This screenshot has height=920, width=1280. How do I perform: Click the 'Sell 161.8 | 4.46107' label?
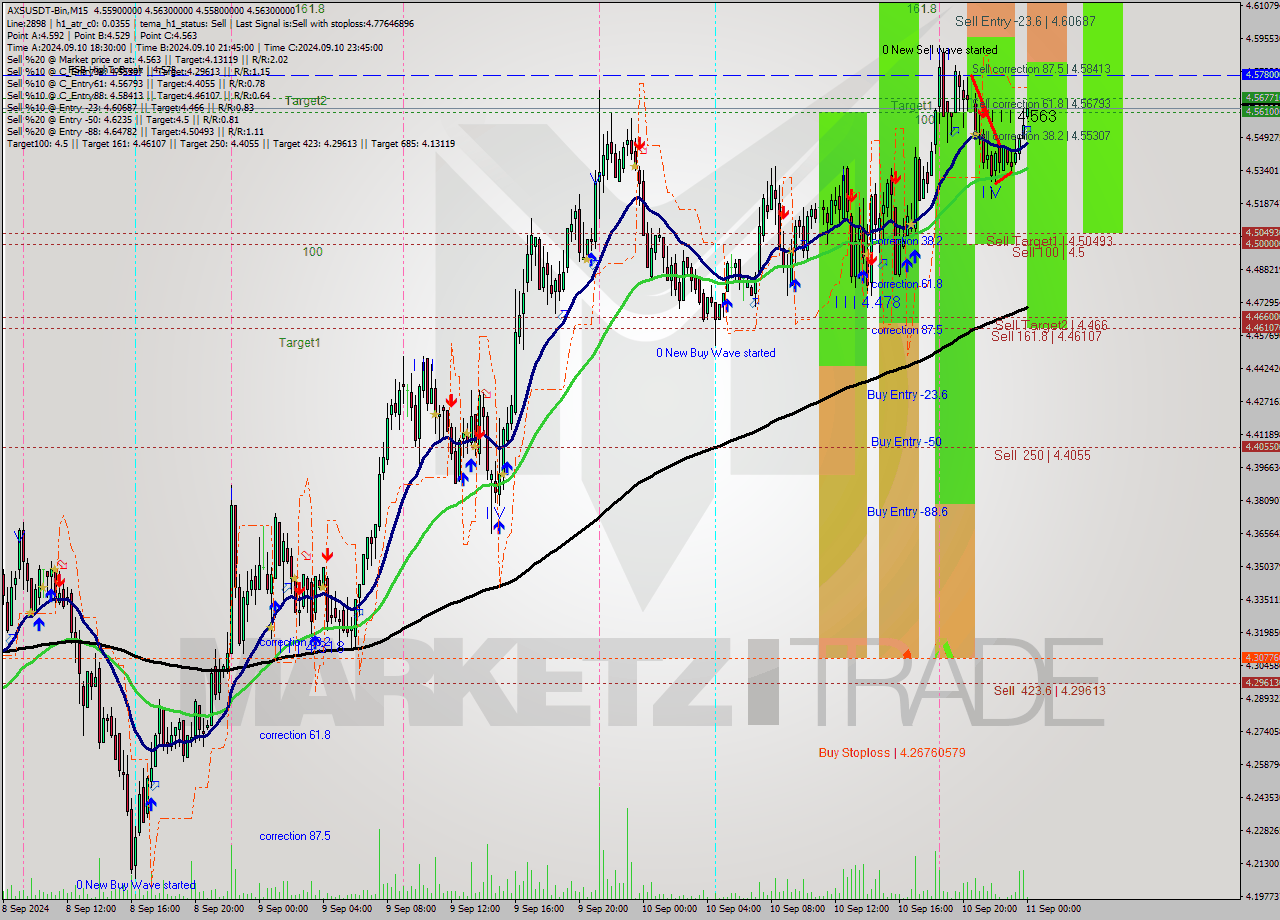click(x=1046, y=336)
